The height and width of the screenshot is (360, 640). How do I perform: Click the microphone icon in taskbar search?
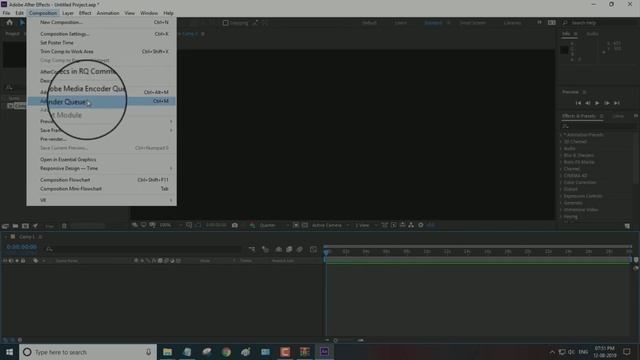pos(148,352)
